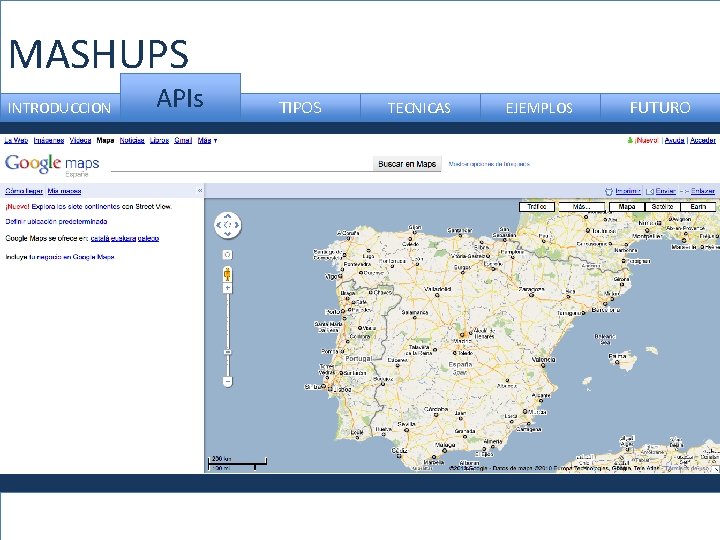Click the Vigo label on the map
The width and height of the screenshot is (720, 540).
pos(331,277)
